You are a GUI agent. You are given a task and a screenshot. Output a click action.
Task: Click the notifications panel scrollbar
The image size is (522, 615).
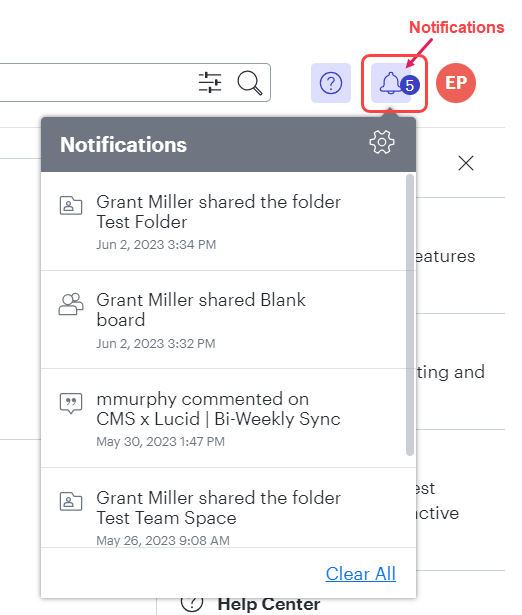click(410, 315)
